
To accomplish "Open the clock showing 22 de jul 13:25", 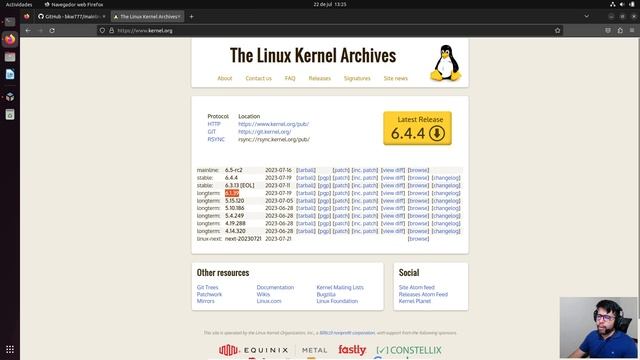I will (x=330, y=4).
